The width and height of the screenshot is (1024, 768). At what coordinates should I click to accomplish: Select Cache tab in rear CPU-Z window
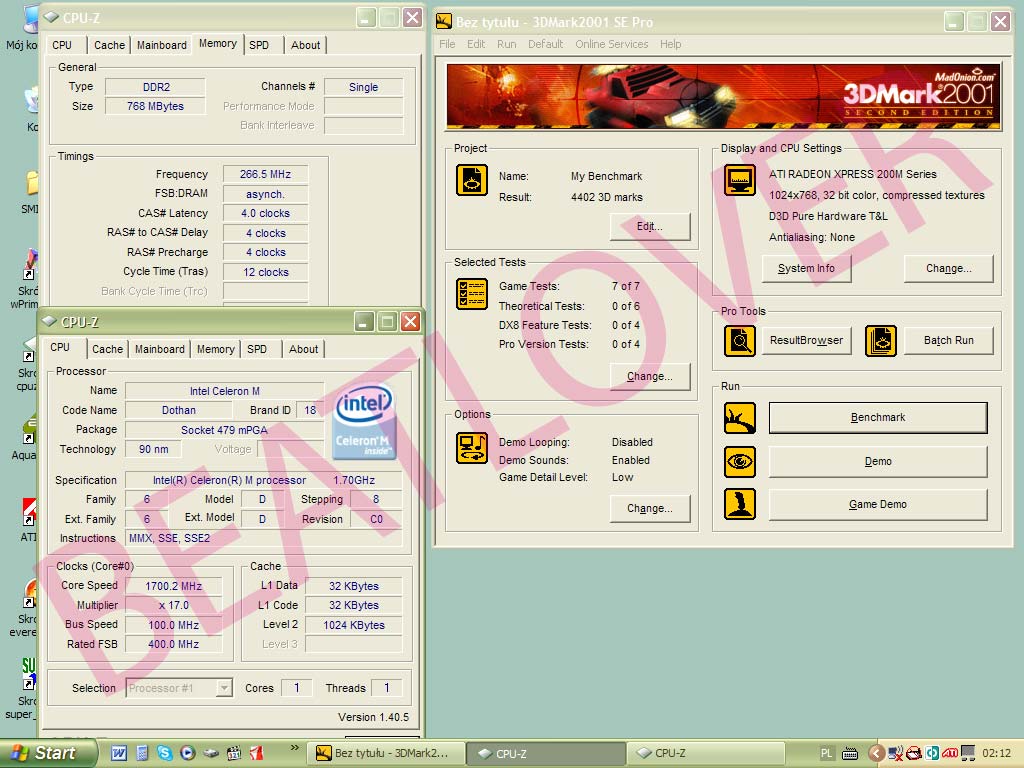click(109, 45)
